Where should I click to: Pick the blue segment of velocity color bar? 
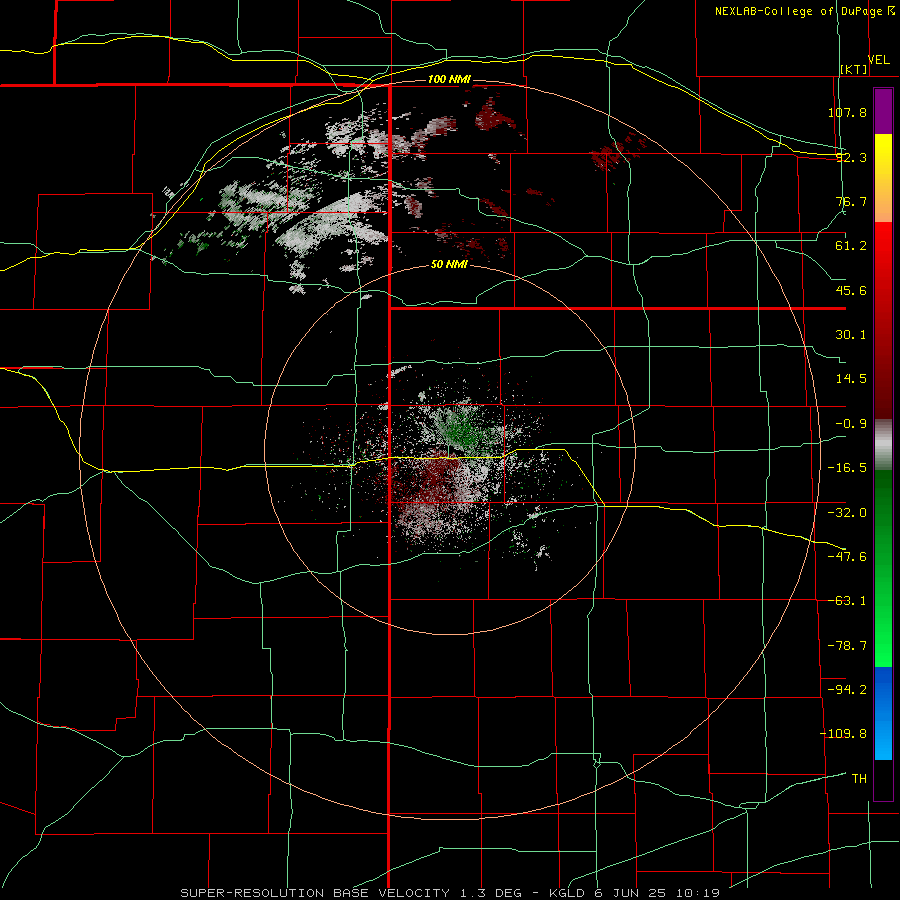(x=883, y=713)
